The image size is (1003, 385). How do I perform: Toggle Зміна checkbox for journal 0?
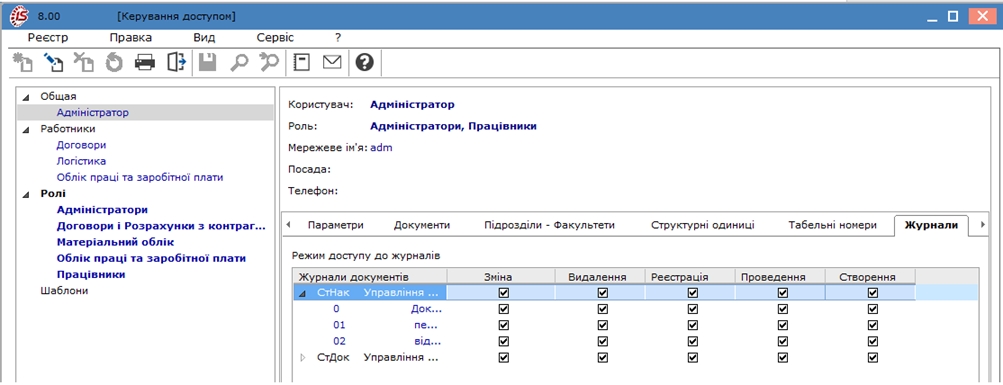click(x=503, y=309)
